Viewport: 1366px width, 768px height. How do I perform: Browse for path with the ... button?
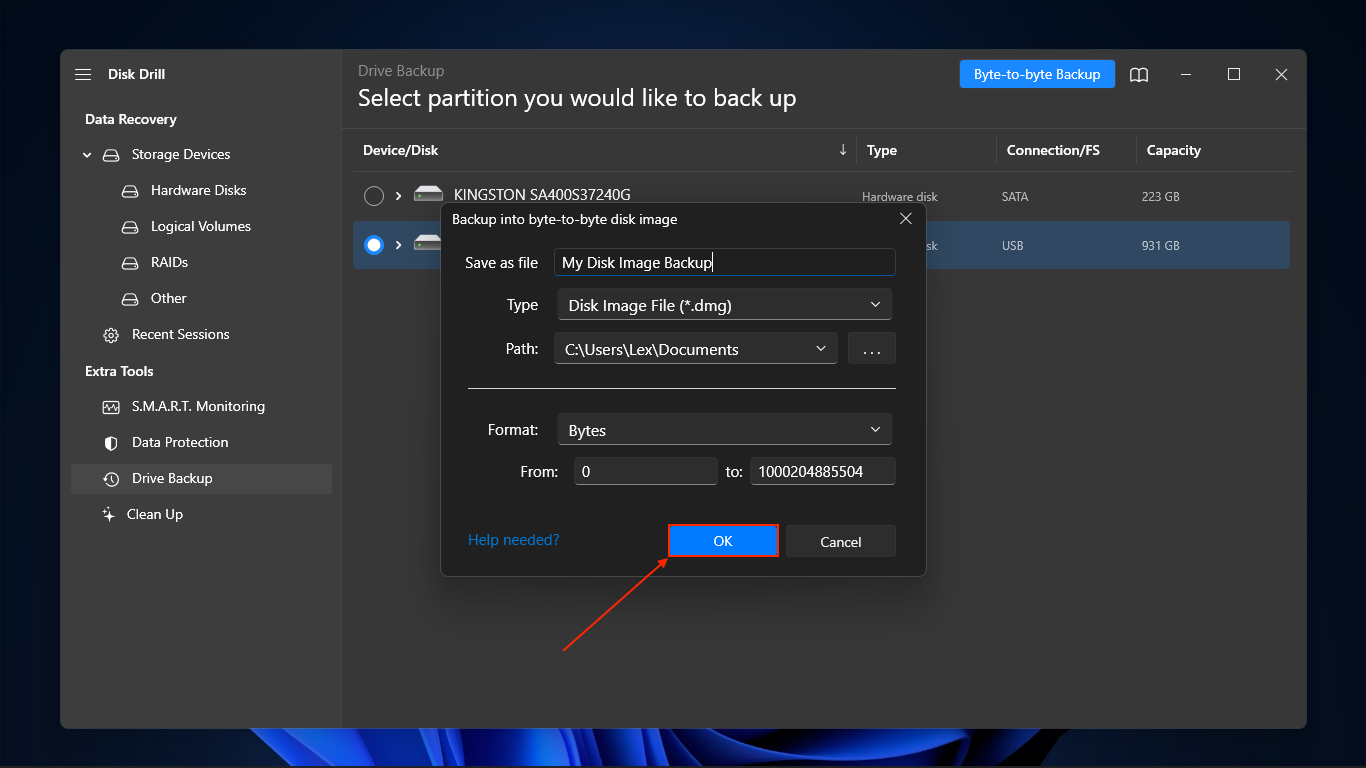tap(872, 349)
